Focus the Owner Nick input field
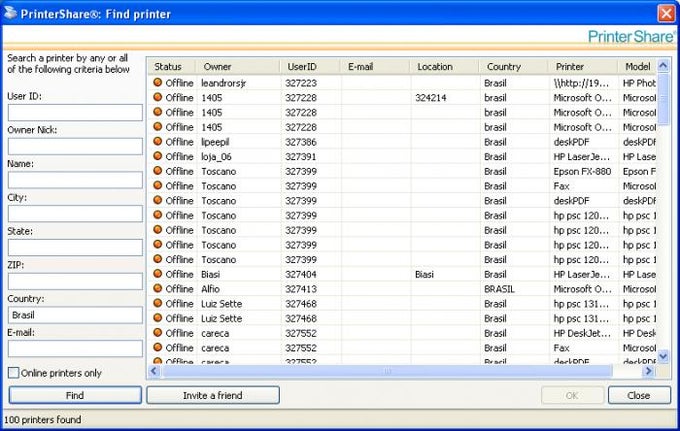The image size is (680, 431). coord(75,146)
